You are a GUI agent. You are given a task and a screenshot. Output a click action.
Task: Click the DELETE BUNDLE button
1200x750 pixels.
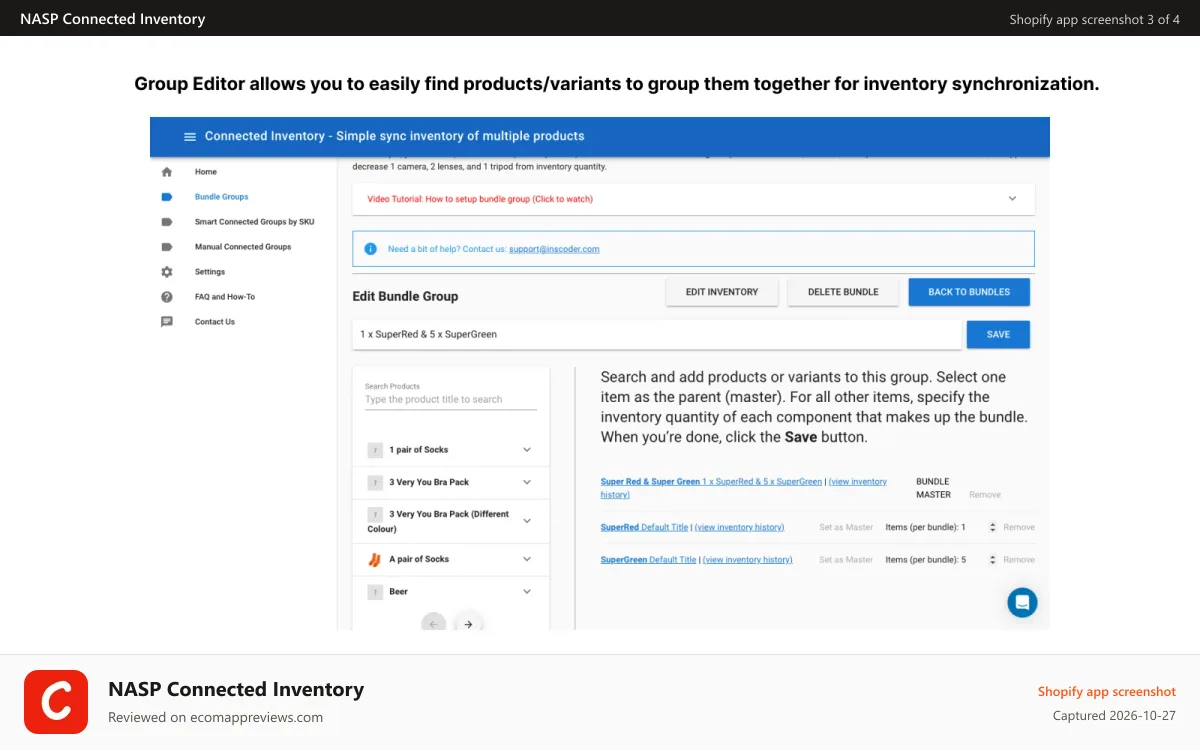pyautogui.click(x=843, y=292)
